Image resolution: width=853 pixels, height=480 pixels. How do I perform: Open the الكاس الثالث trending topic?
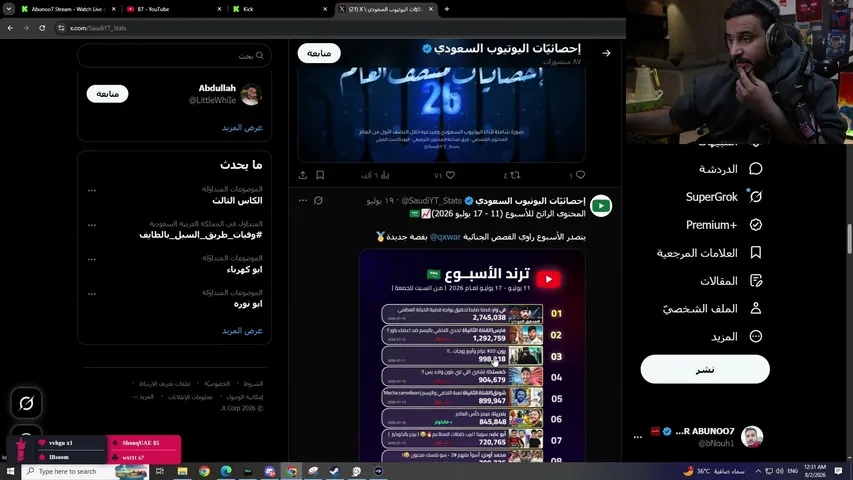coord(237,200)
